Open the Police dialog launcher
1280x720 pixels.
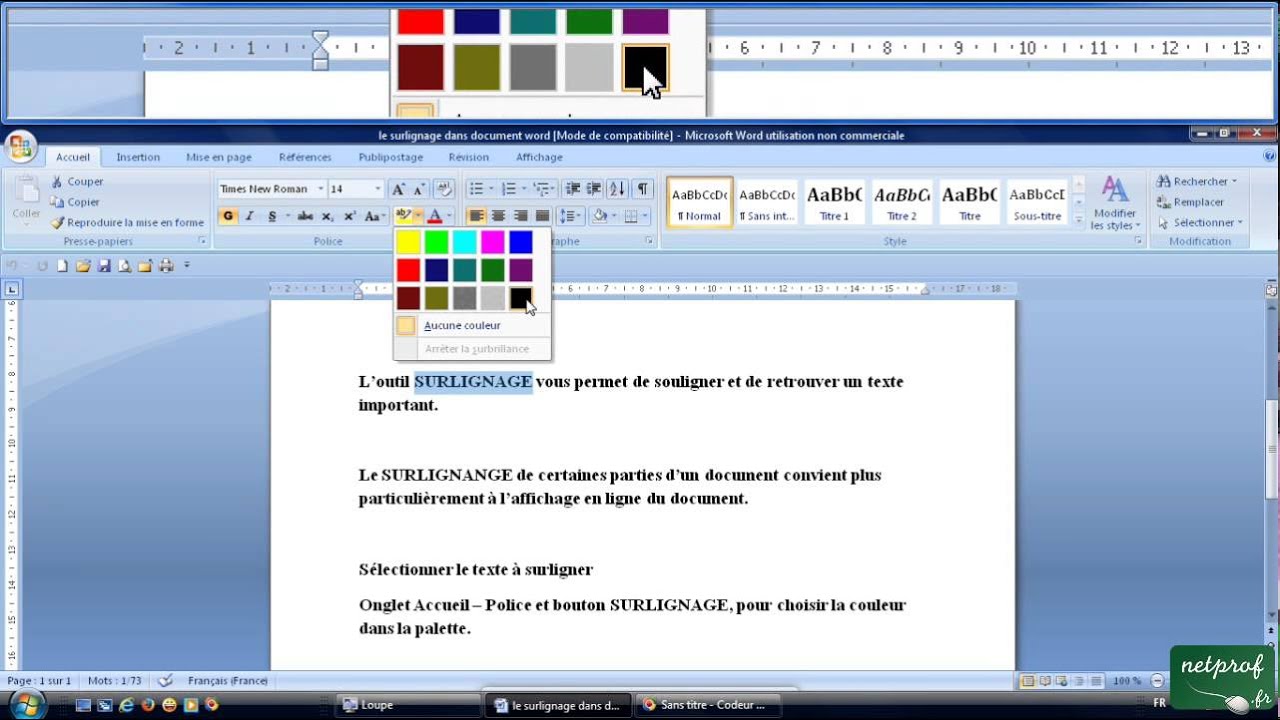(x=453, y=241)
